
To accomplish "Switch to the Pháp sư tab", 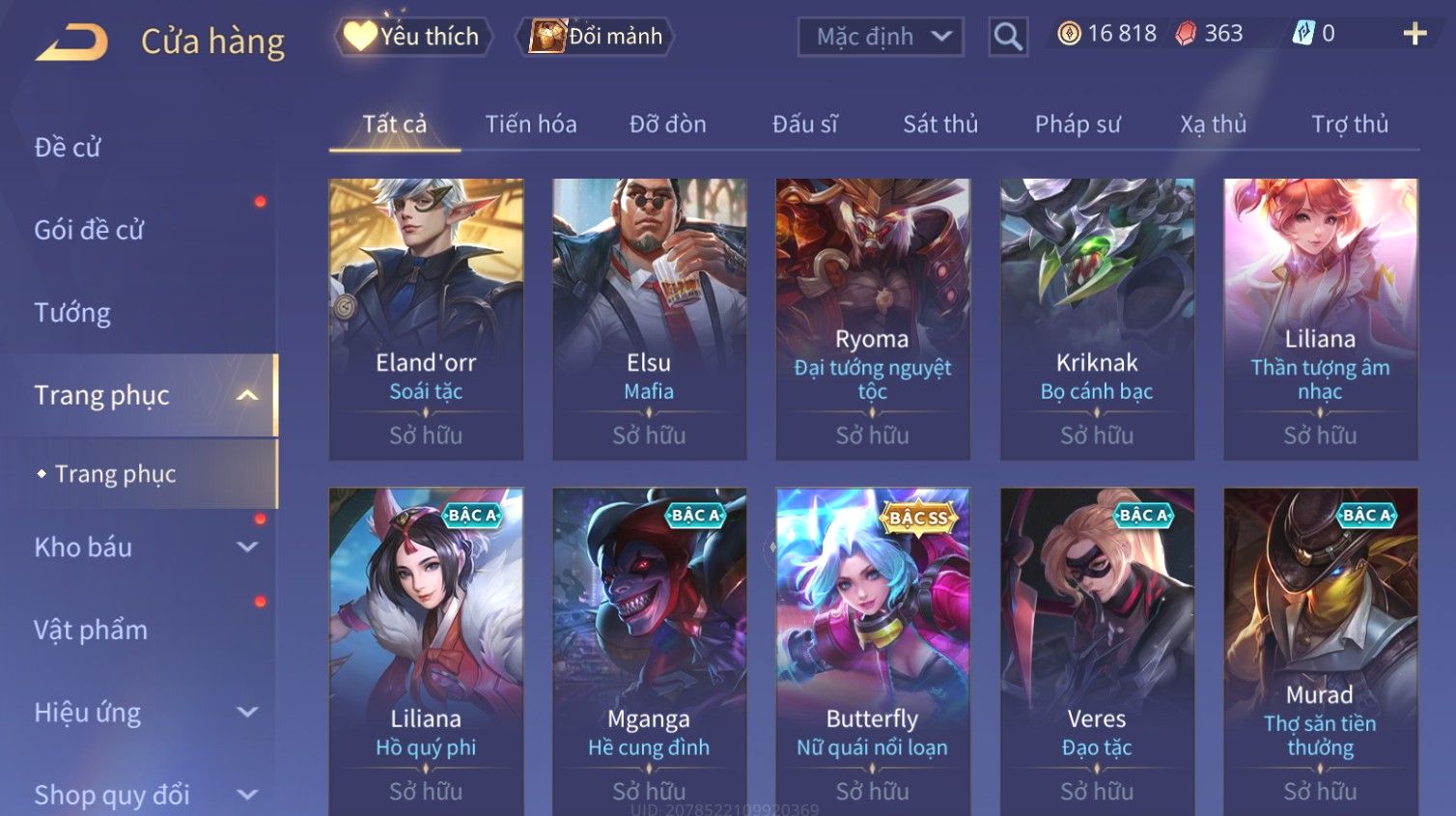I will click(x=1078, y=124).
